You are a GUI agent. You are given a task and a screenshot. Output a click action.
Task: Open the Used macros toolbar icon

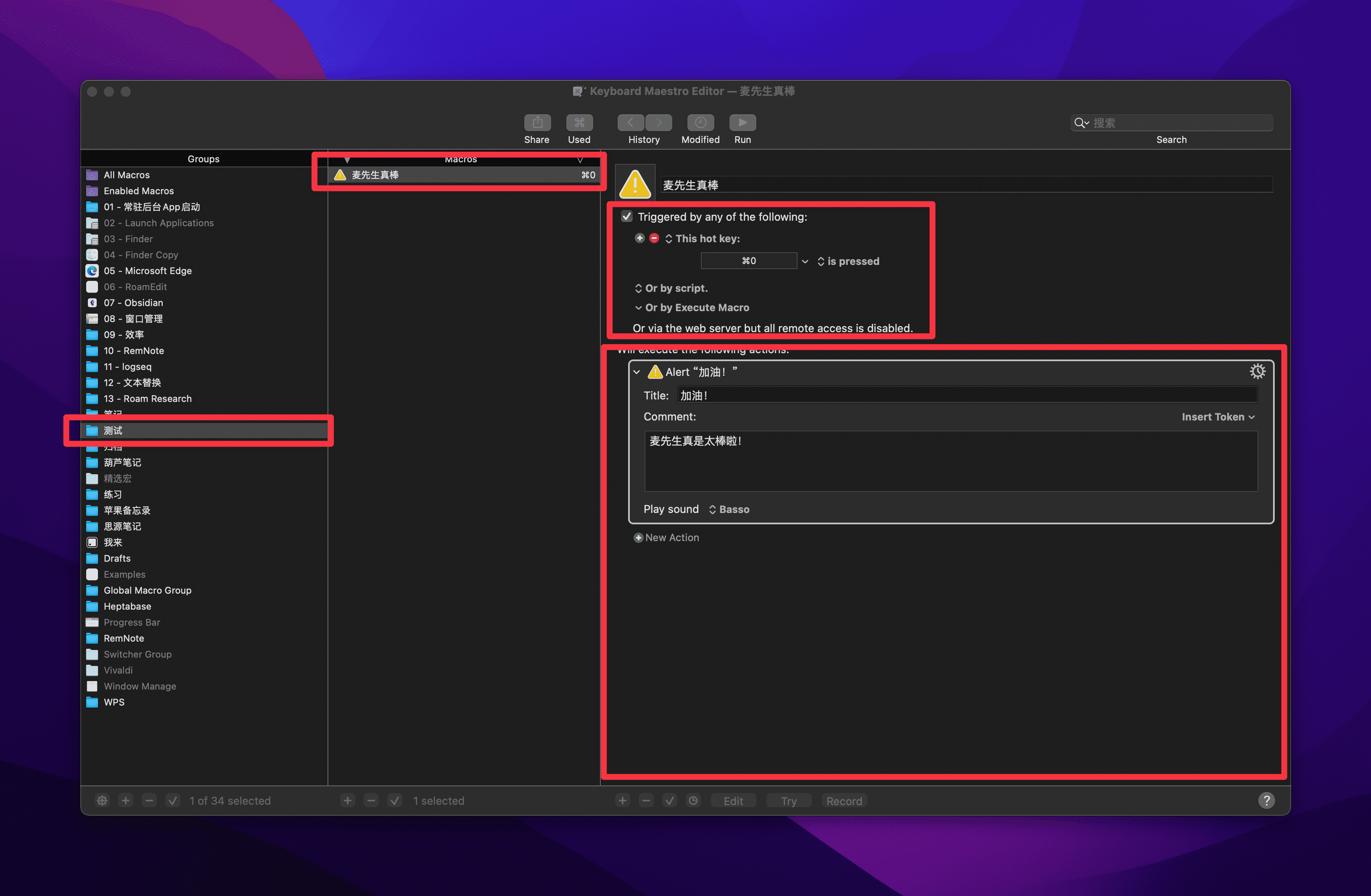[579, 122]
